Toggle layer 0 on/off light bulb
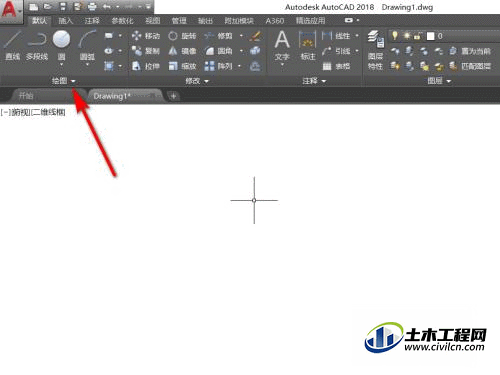 click(x=395, y=36)
